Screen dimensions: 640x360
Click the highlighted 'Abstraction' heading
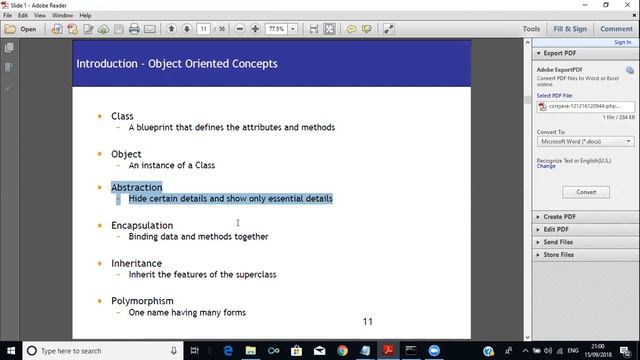(x=136, y=187)
